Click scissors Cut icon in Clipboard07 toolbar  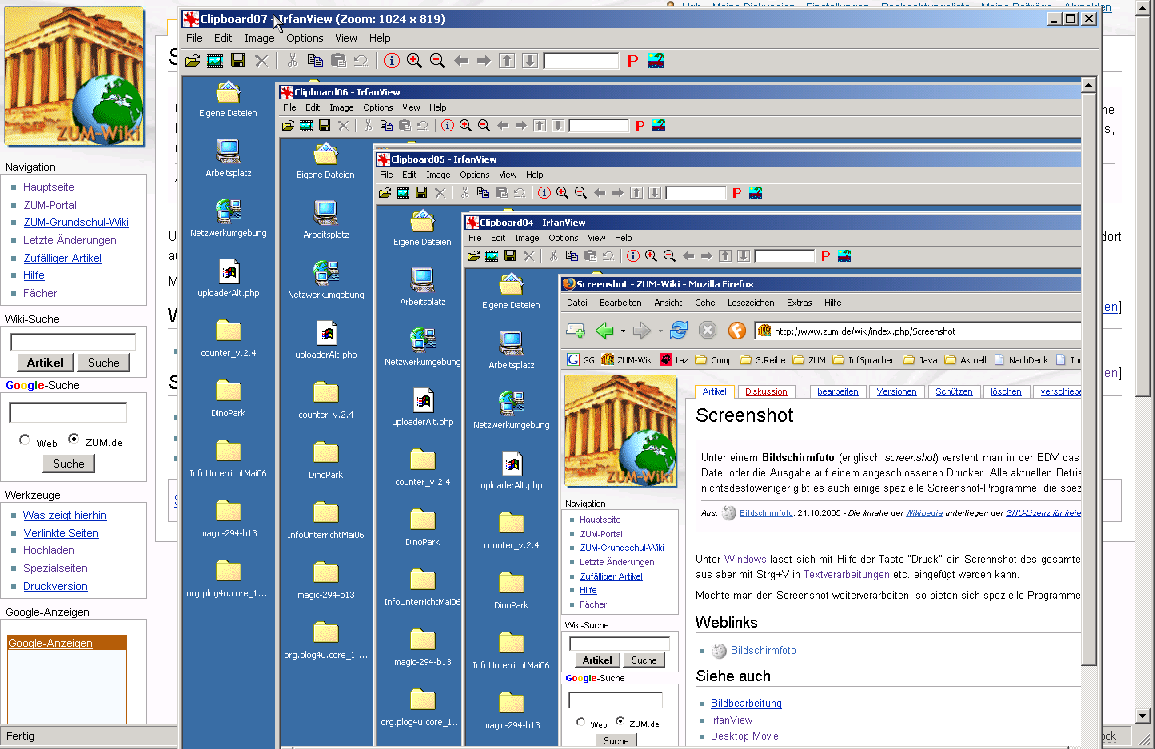click(x=292, y=61)
